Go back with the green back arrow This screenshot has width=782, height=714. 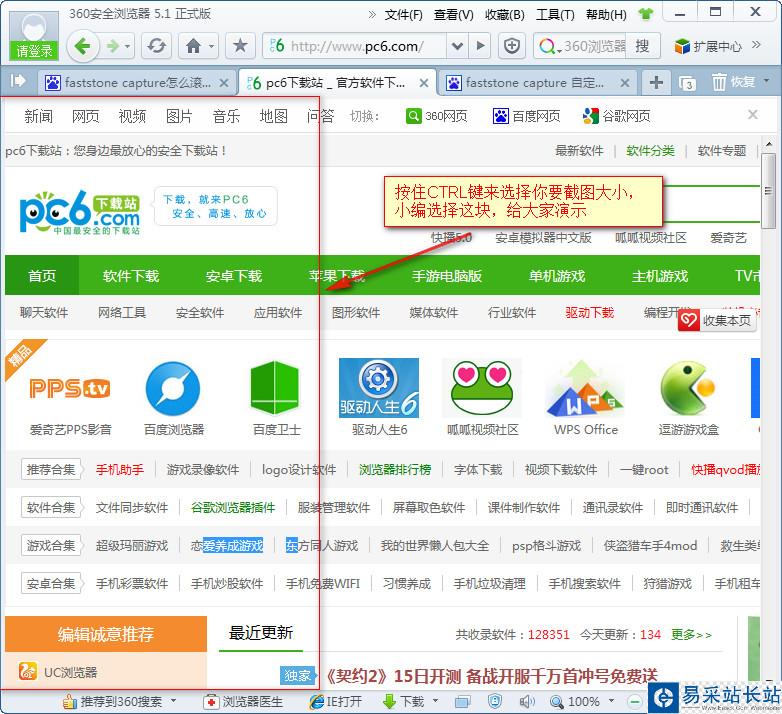pos(82,46)
